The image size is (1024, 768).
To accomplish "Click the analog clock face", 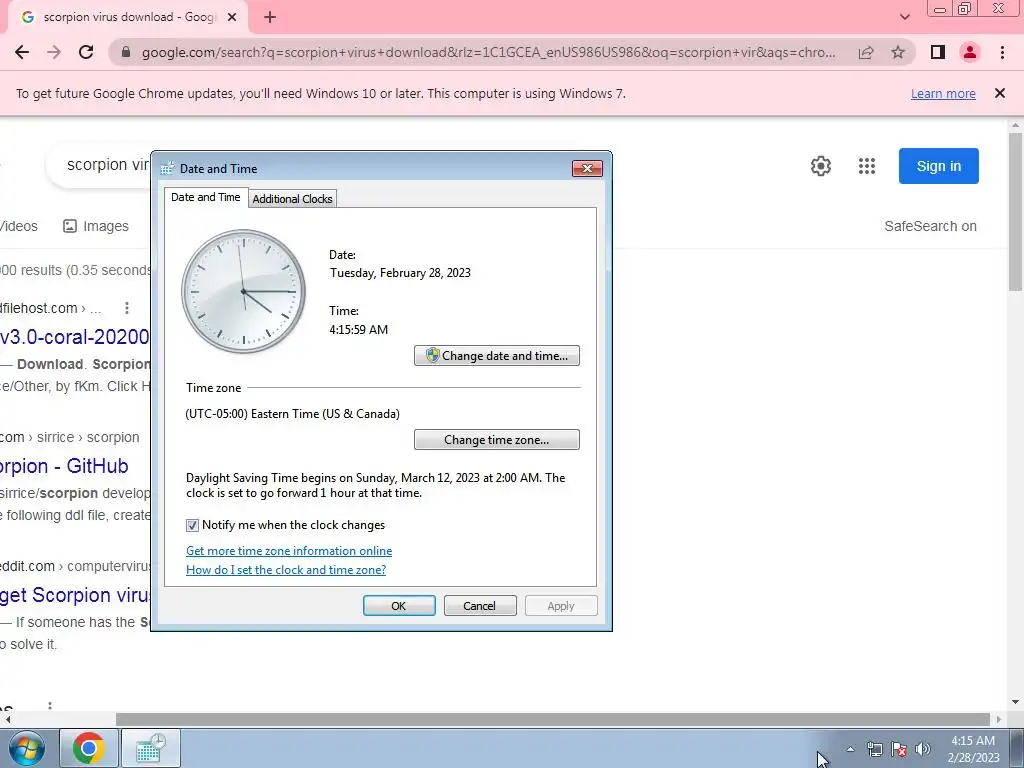I will [243, 291].
